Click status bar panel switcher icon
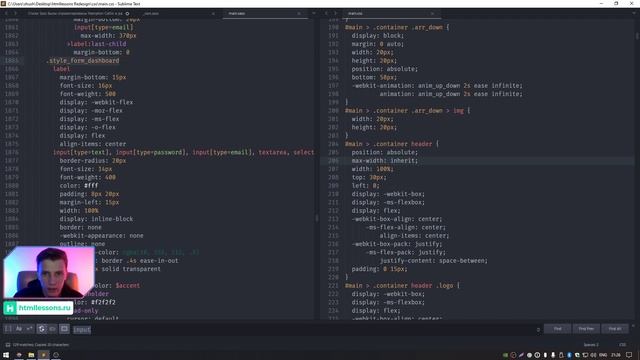640x360 pixels. click(8, 345)
